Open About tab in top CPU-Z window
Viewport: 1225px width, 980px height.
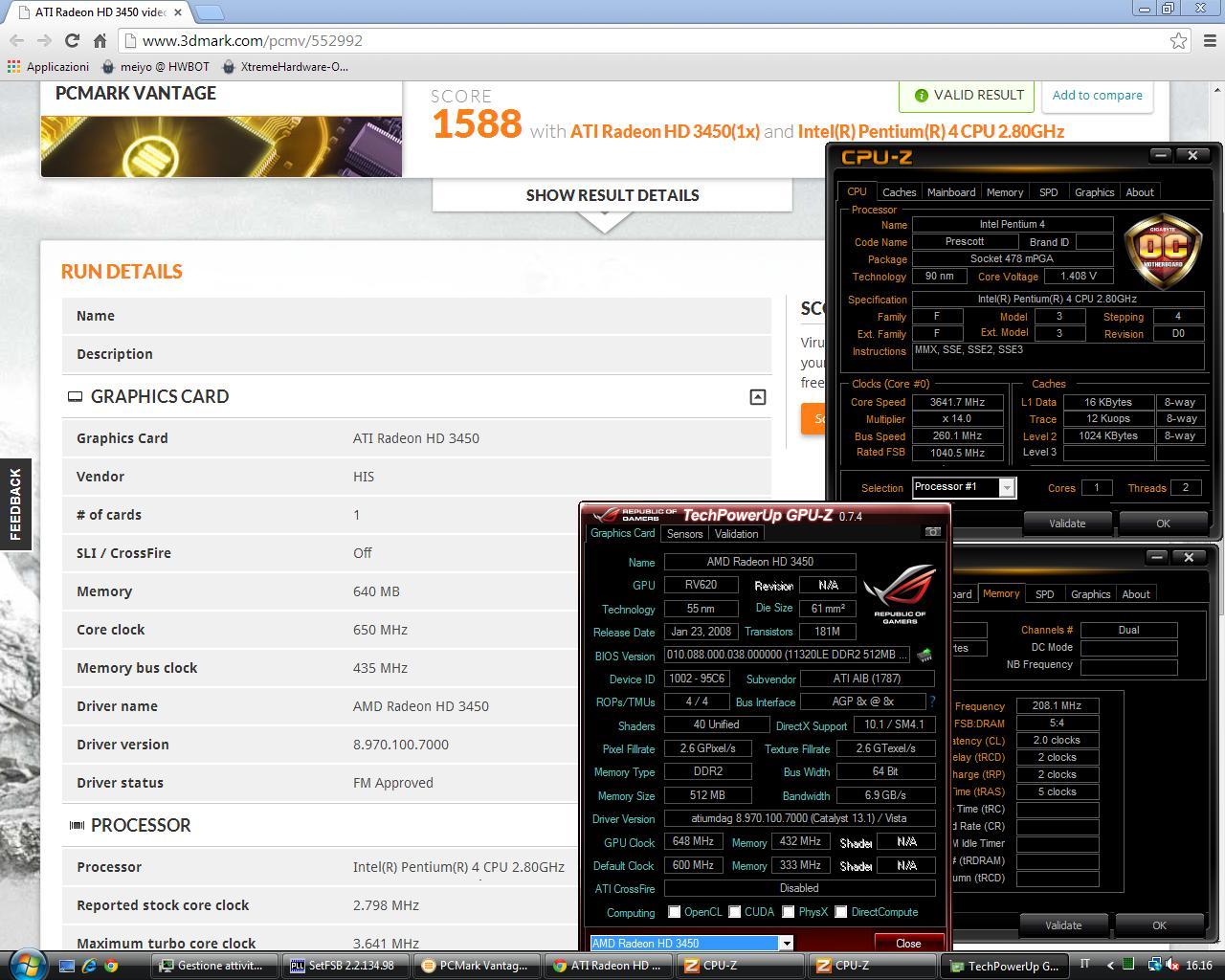[1139, 192]
